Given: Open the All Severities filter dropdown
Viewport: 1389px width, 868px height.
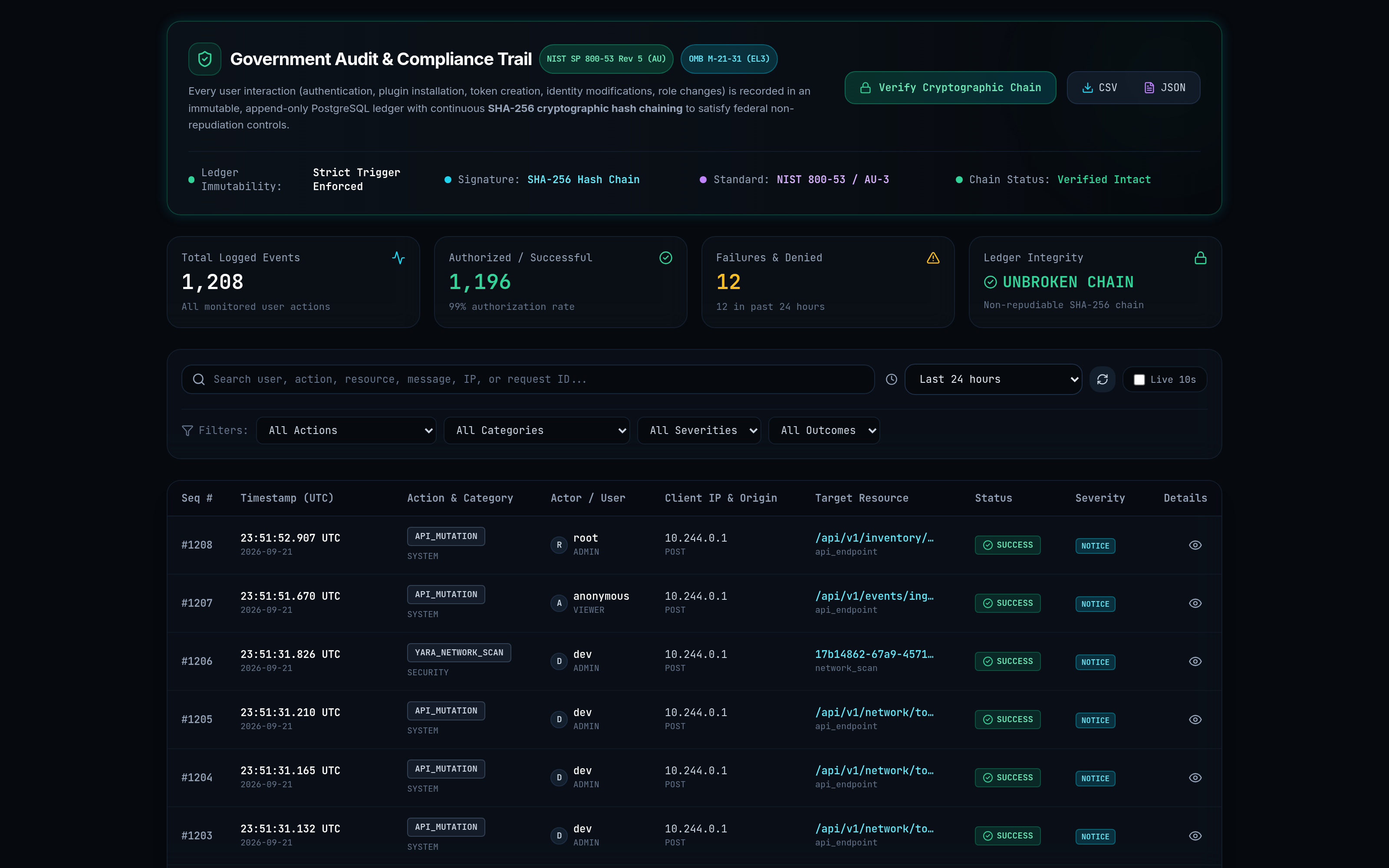Looking at the screenshot, I should tap(699, 431).
